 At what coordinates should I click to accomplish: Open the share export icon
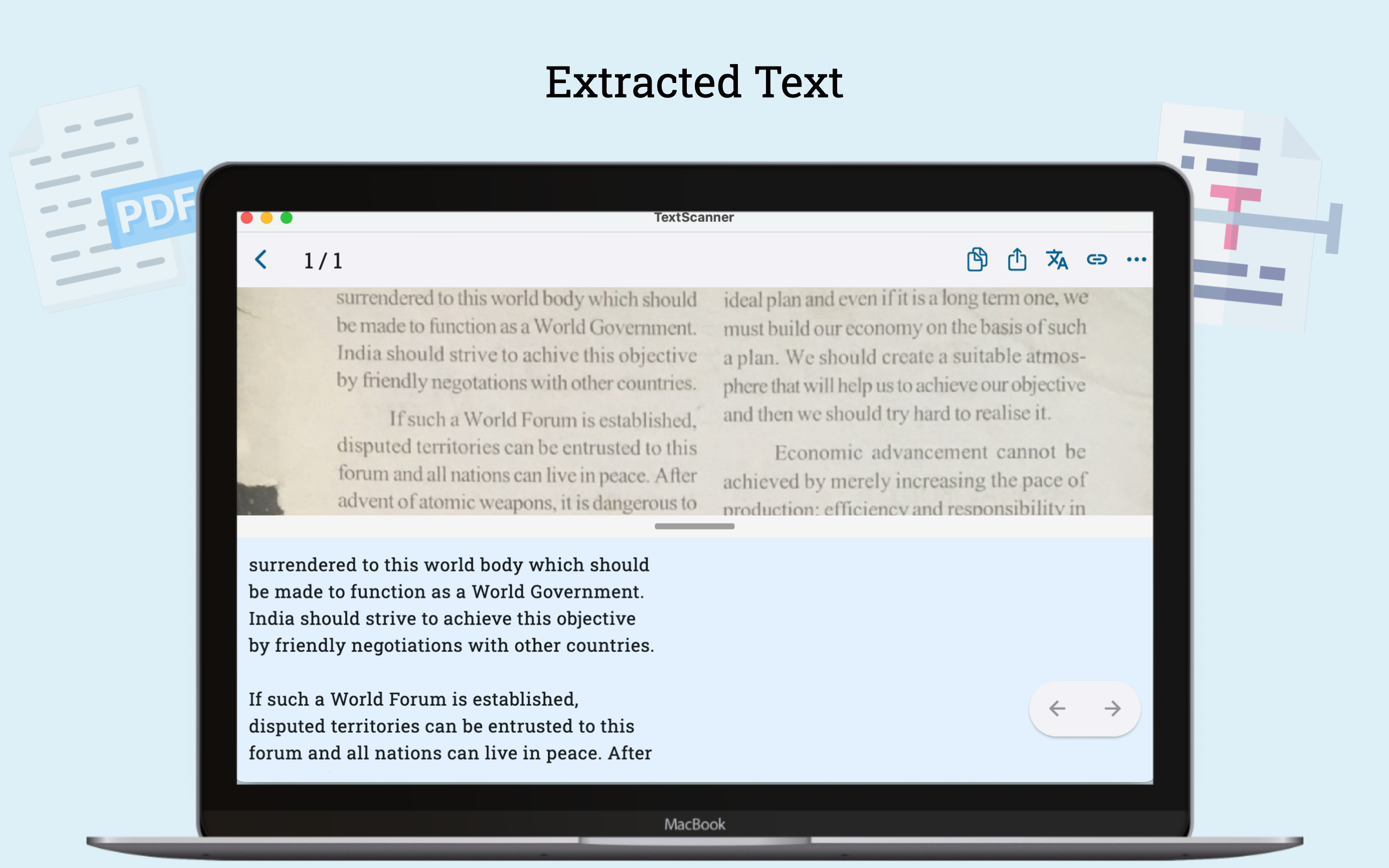point(1017,259)
